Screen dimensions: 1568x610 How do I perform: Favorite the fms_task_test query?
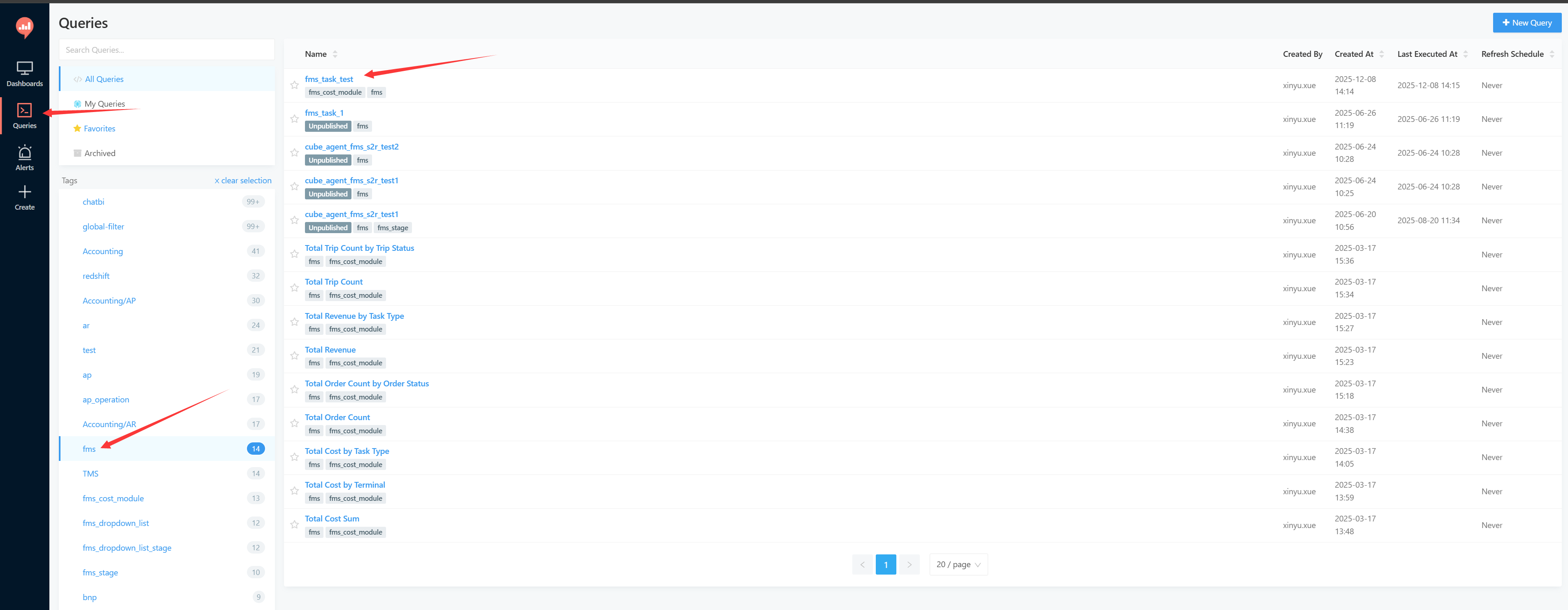(x=294, y=85)
